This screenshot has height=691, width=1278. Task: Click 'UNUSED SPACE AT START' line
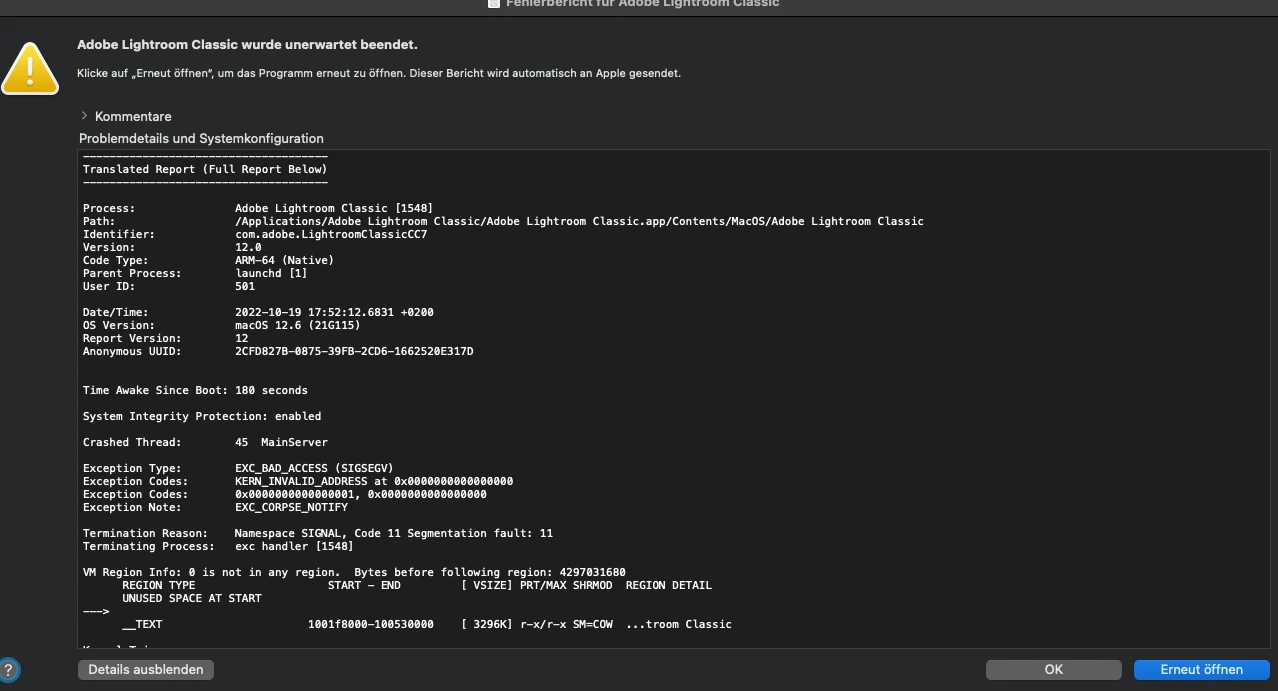click(192, 598)
